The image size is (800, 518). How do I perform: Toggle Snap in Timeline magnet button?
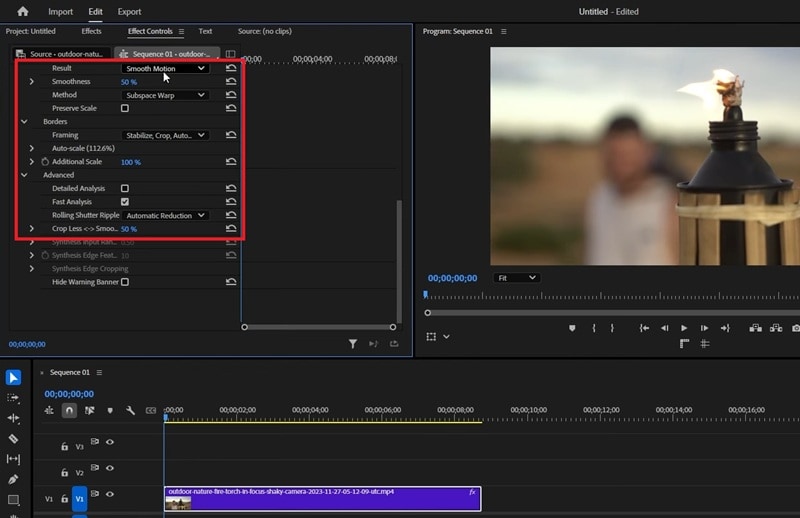pyautogui.click(x=69, y=410)
